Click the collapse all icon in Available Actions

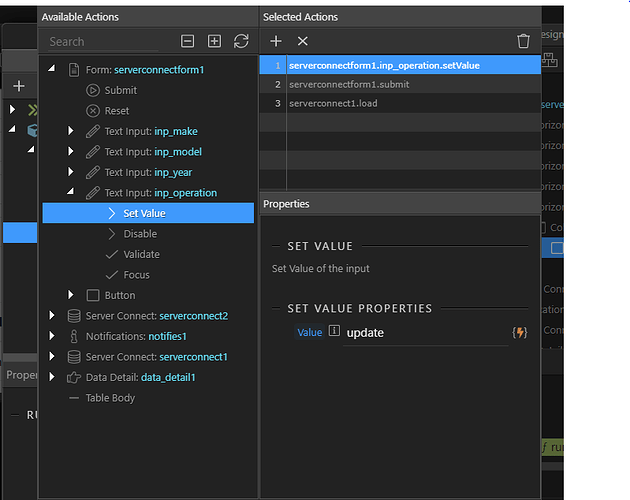(x=187, y=41)
